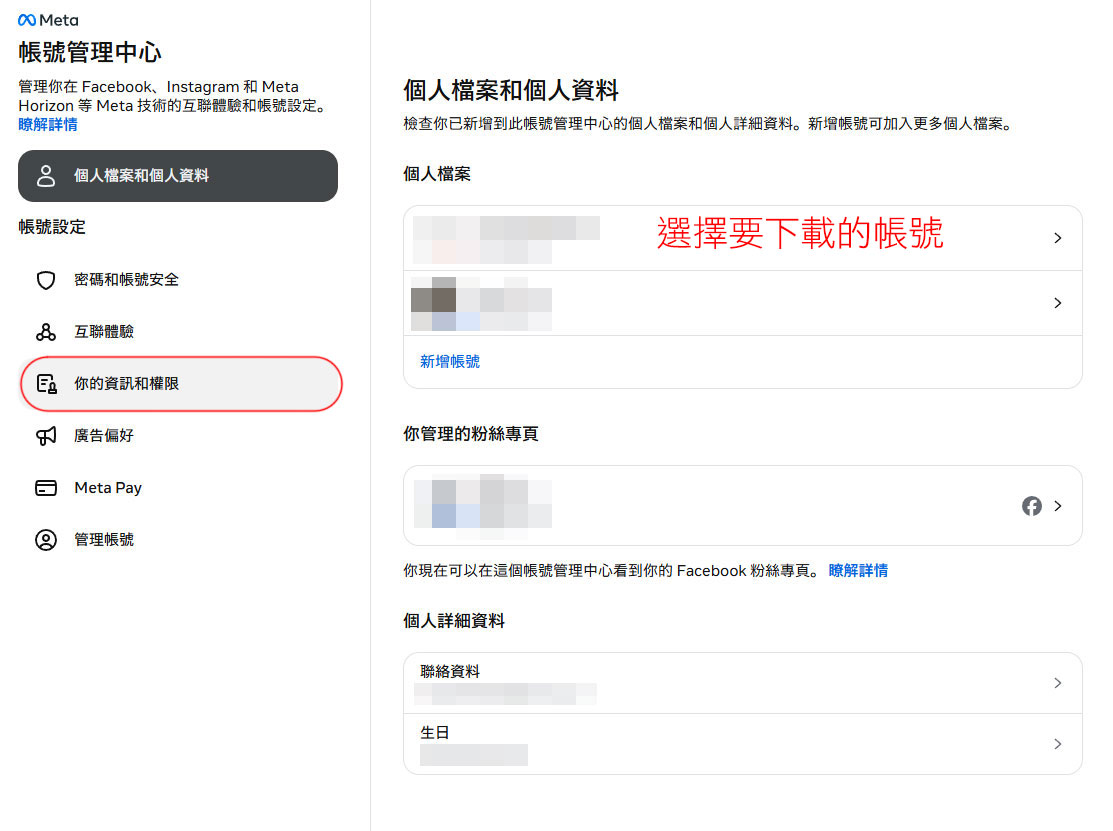Click the 你管理的粉絲專頁 heading
This screenshot has width=1113, height=831.
click(471, 434)
